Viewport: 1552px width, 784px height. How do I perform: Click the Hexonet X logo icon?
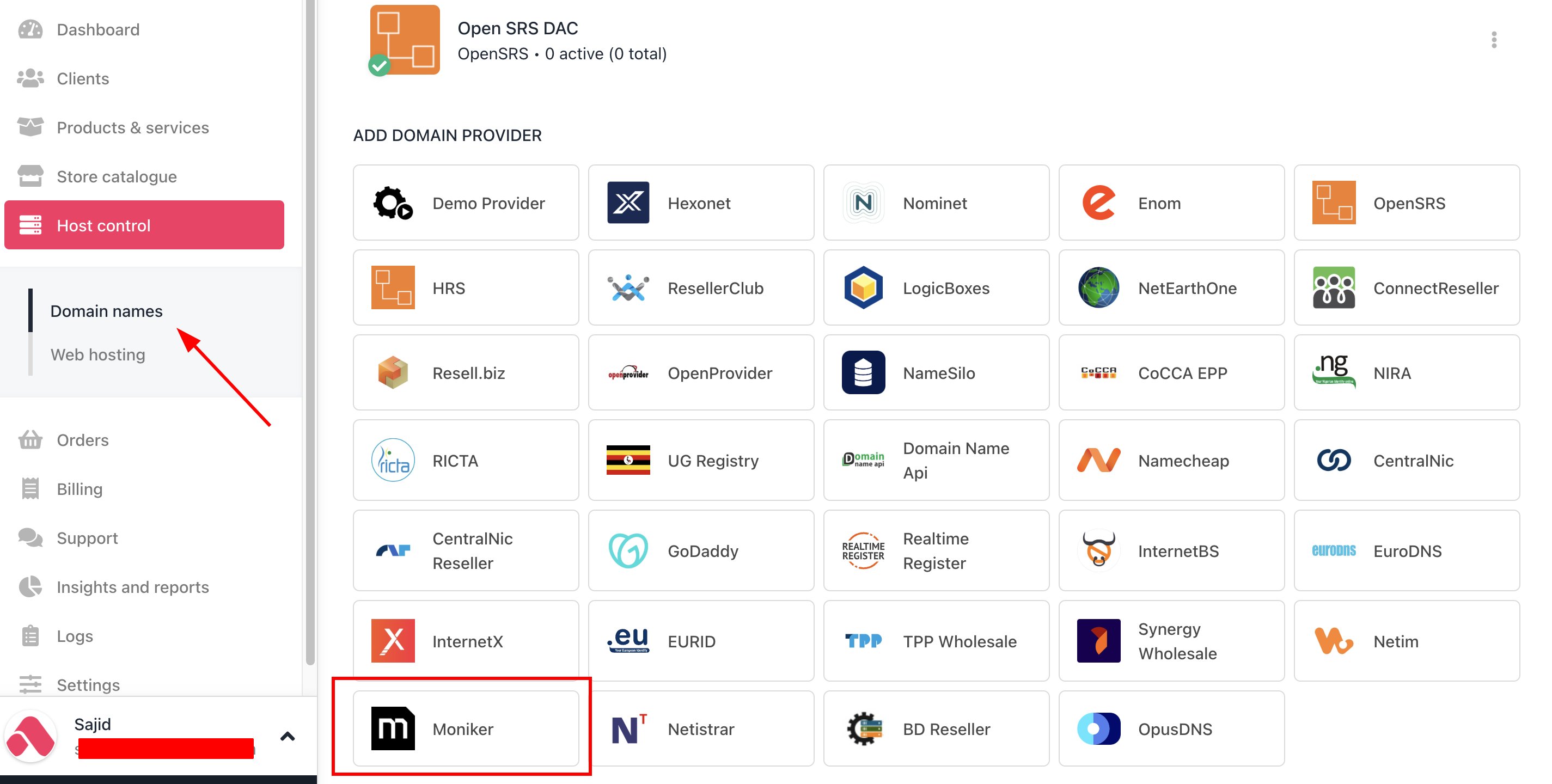[x=628, y=203]
